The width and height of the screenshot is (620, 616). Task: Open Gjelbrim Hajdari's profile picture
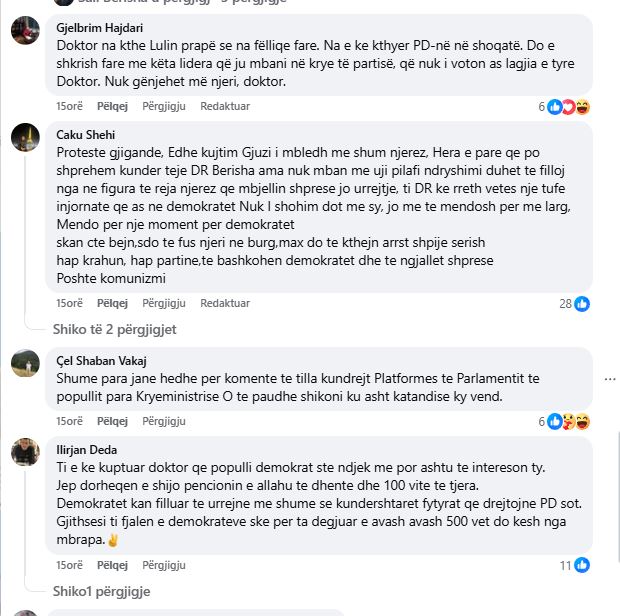tap(25, 31)
